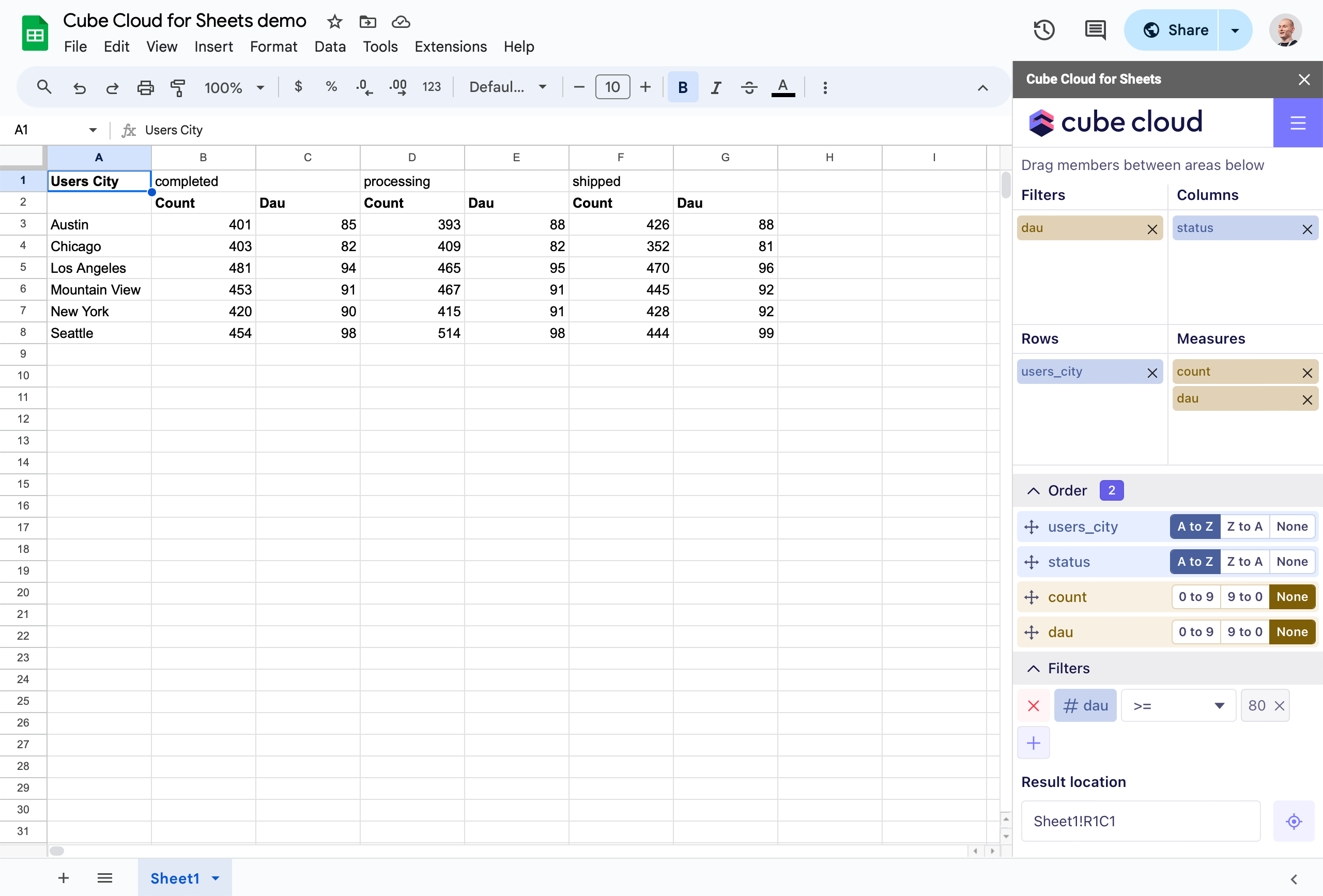Click the print icon in toolbar
Viewport: 1323px width, 896px height.
(x=145, y=88)
